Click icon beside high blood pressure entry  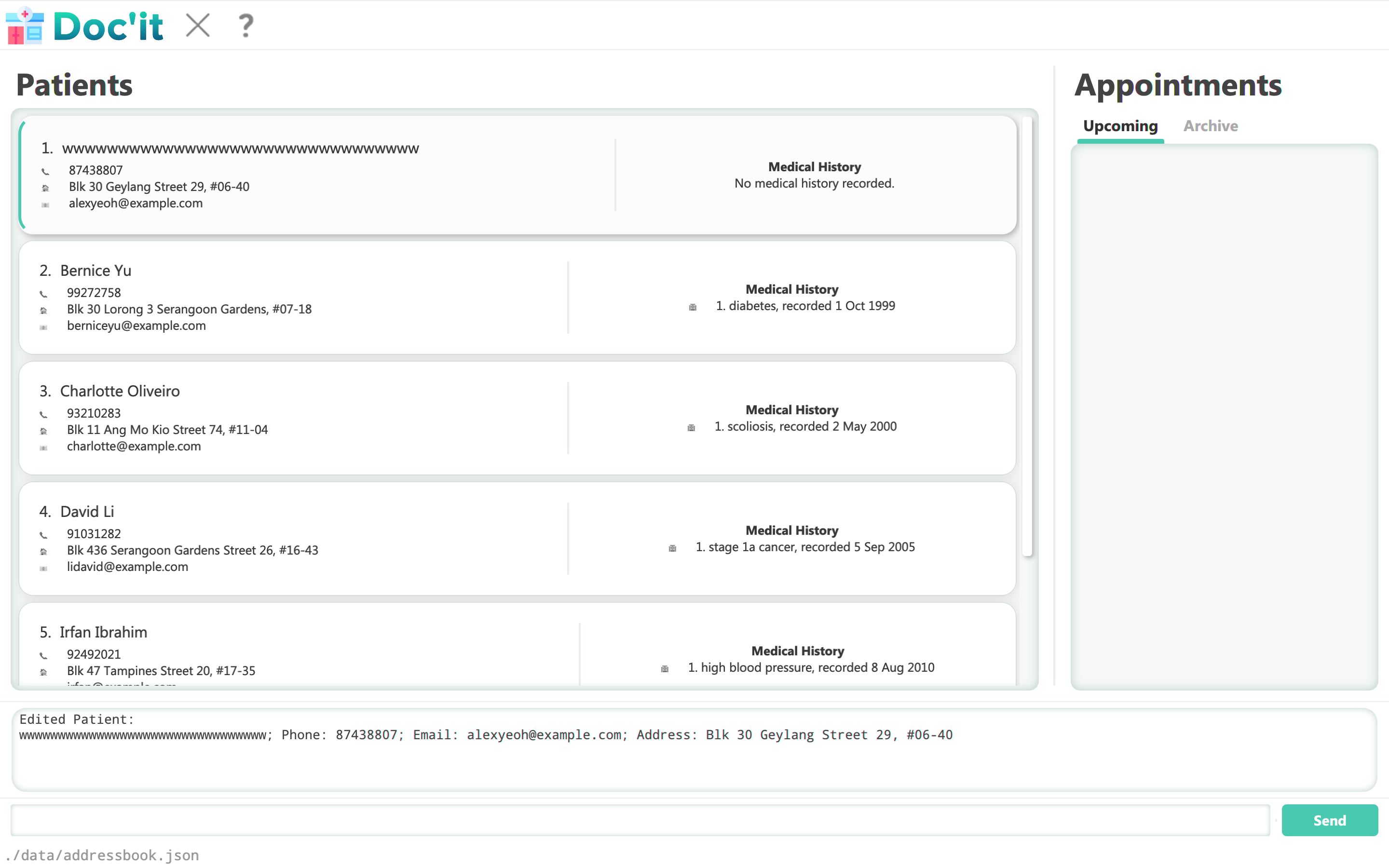pyautogui.click(x=665, y=669)
